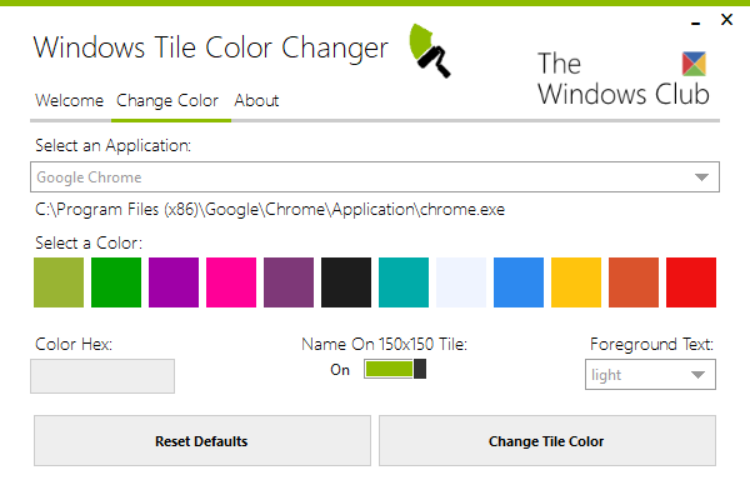750x500 pixels.
Task: Open the About tab
Action: [x=256, y=100]
